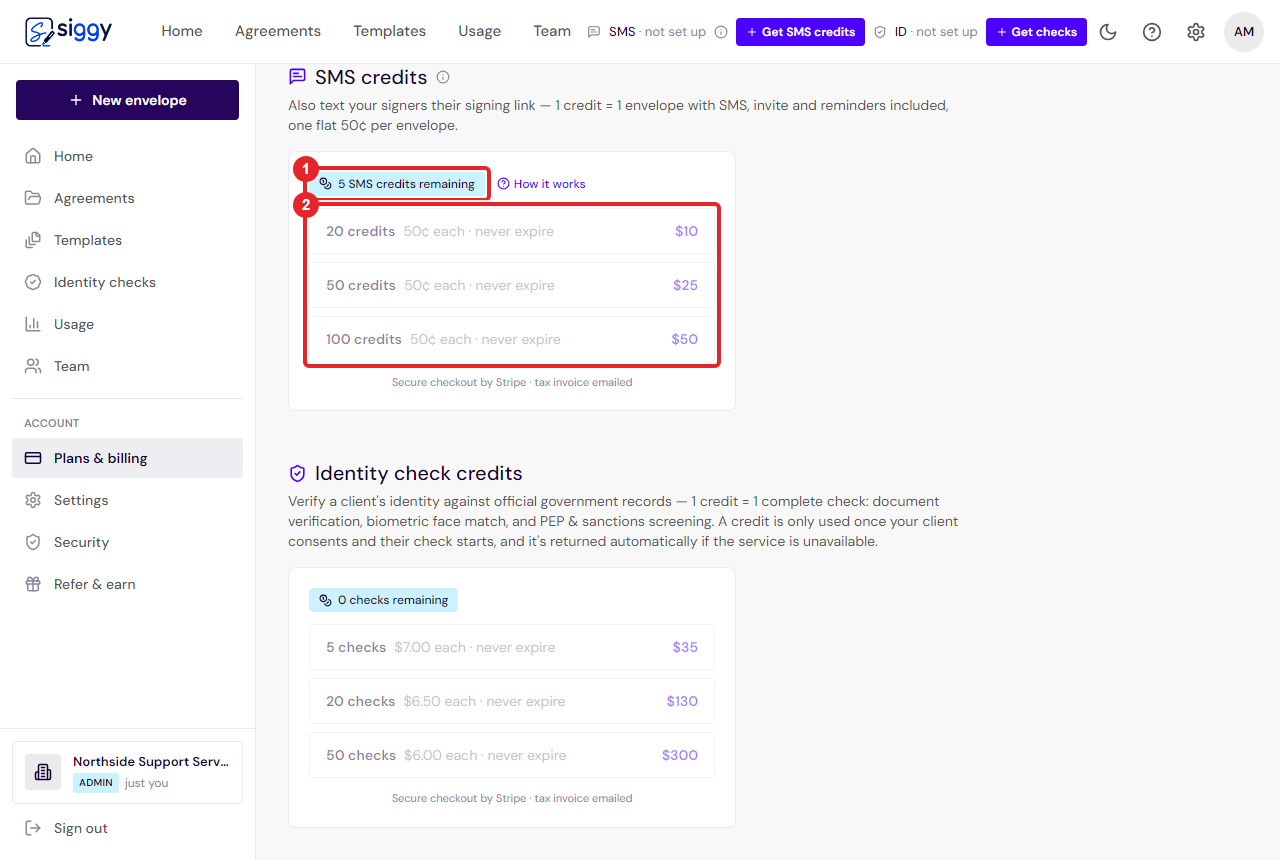Click the Northside Support building icon
Image resolution: width=1280 pixels, height=860 pixels.
point(43,772)
